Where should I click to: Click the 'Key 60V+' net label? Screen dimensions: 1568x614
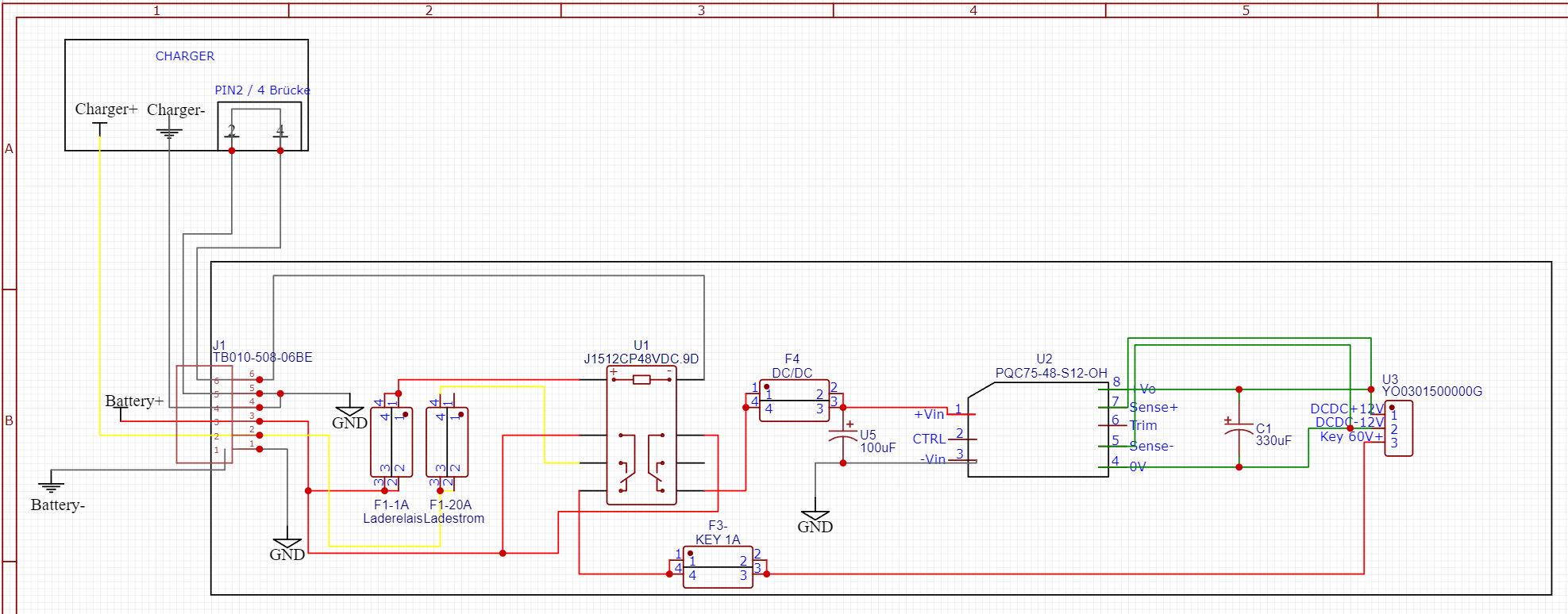coord(1352,437)
